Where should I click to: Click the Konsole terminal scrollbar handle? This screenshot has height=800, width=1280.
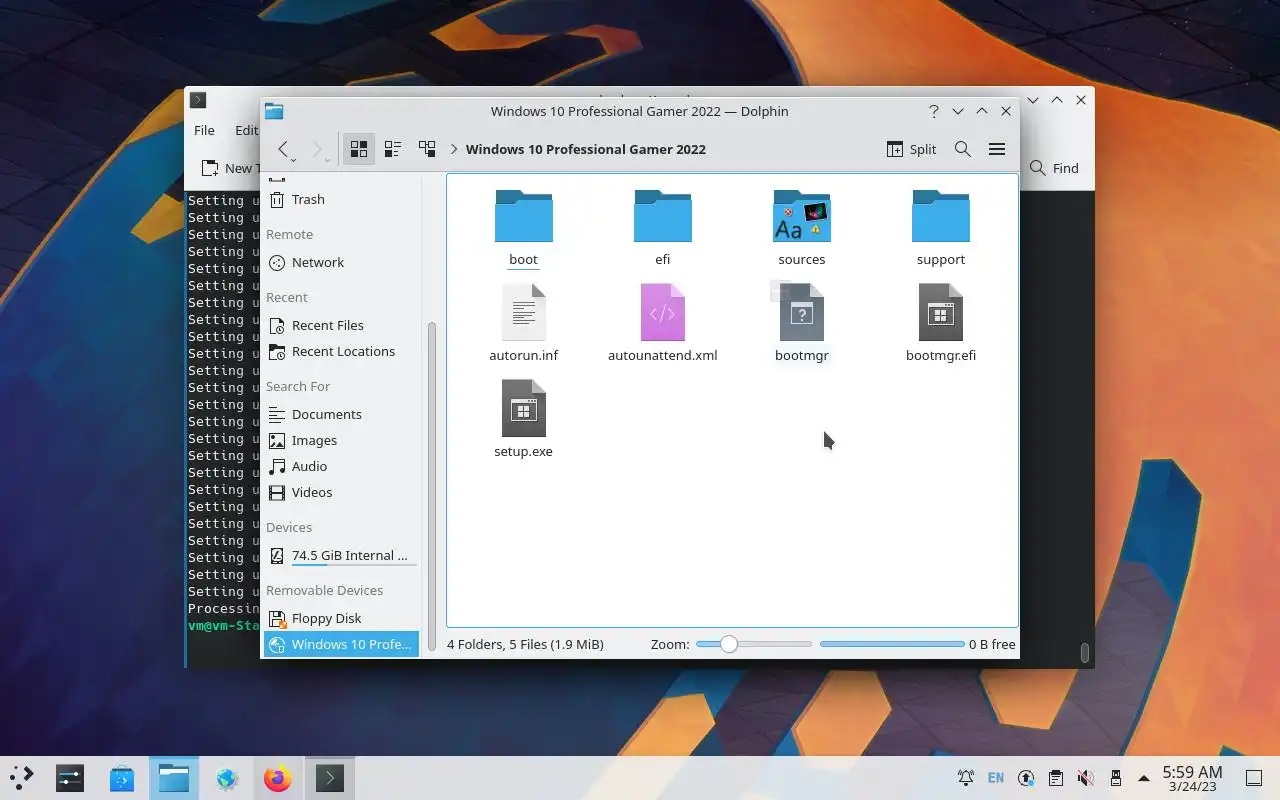point(1084,653)
